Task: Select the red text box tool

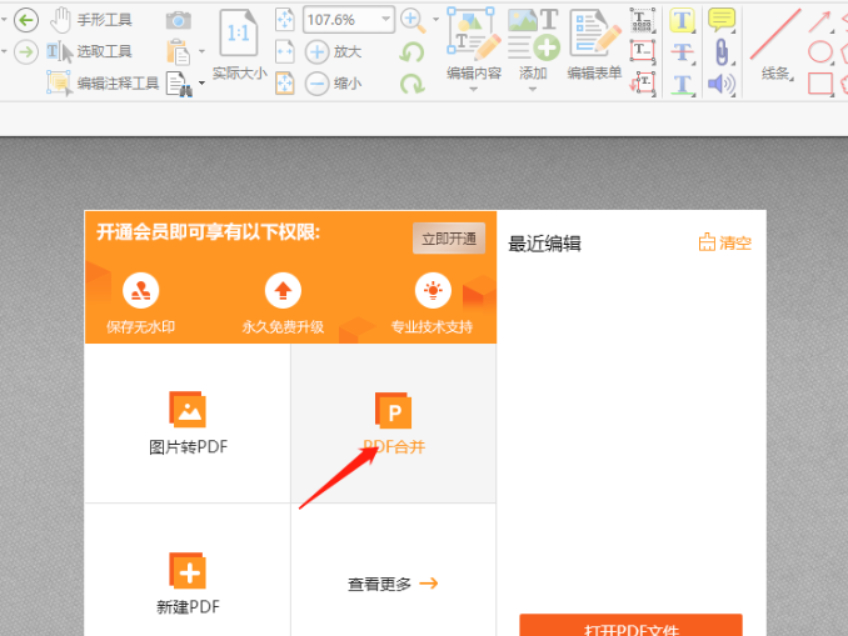Action: pos(643,51)
